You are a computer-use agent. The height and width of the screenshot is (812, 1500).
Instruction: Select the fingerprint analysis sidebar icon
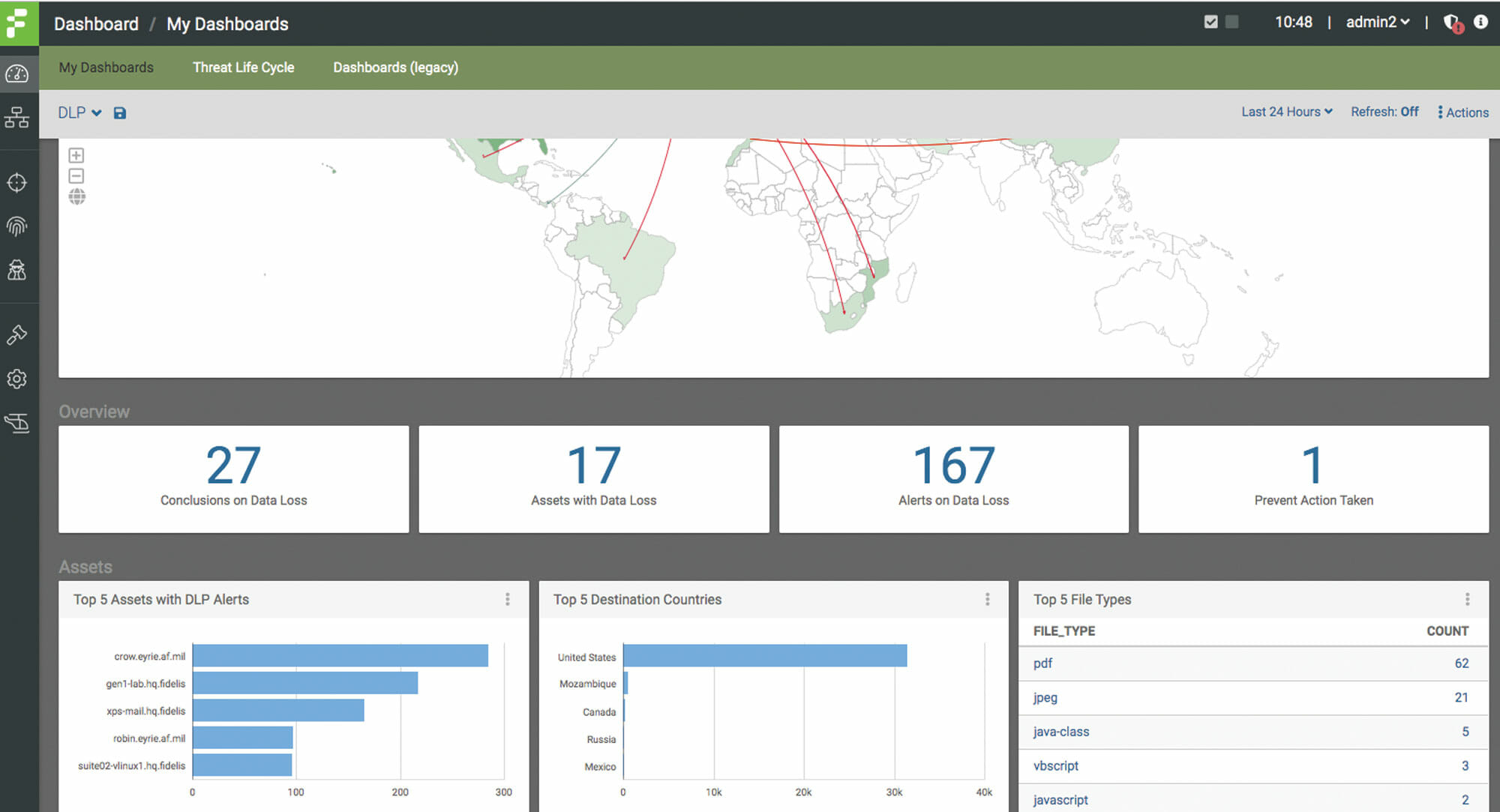pyautogui.click(x=18, y=226)
